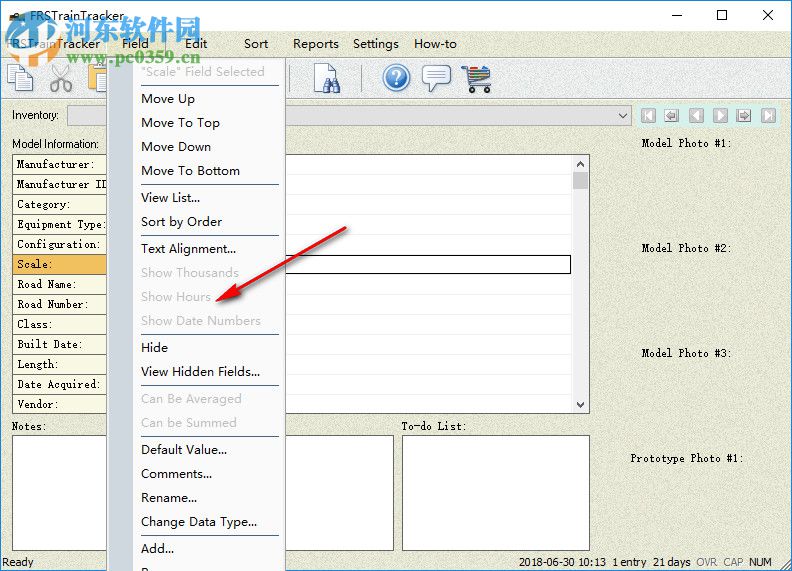
Task: Open the Find document binoculars icon
Action: [x=326, y=78]
